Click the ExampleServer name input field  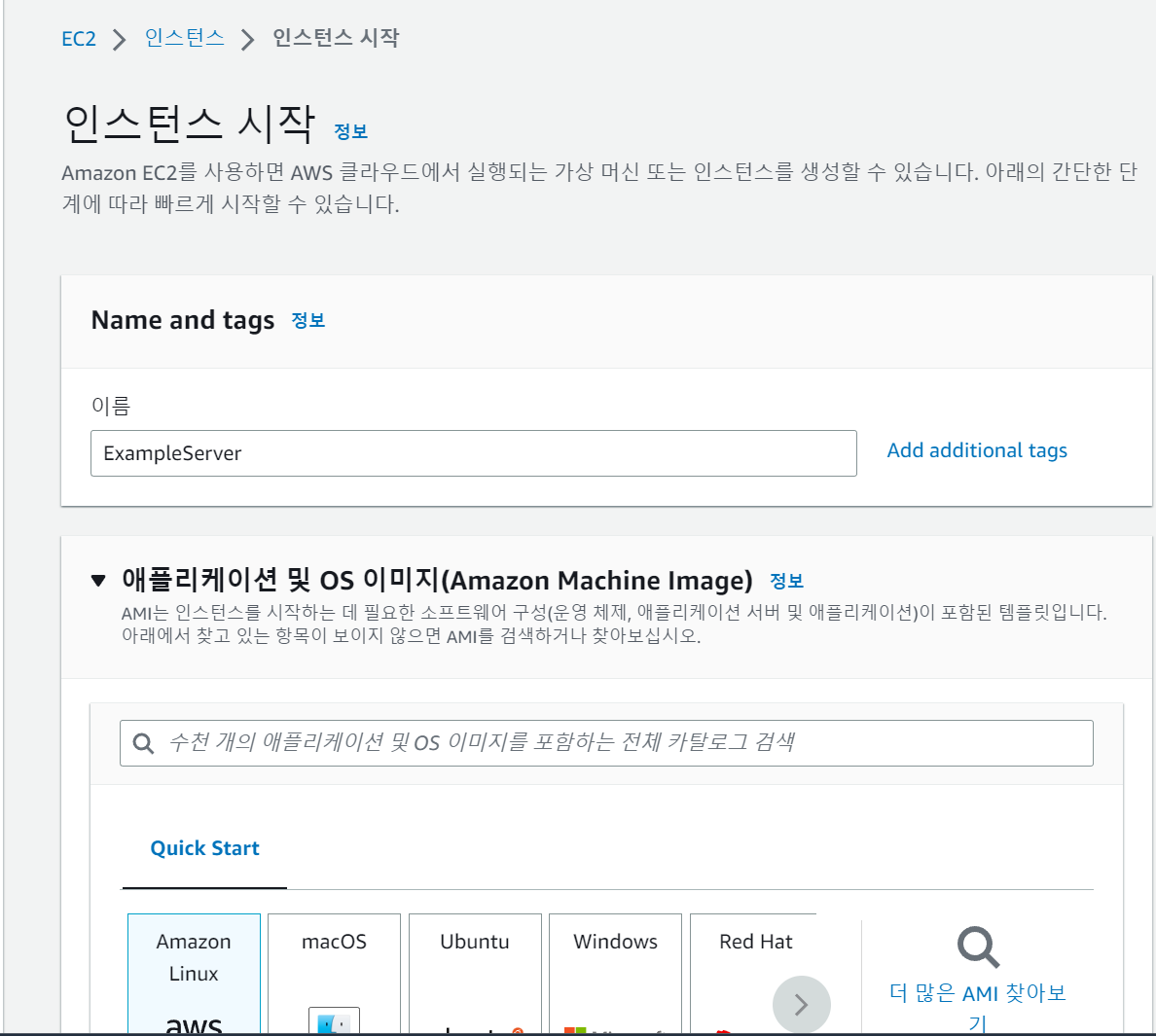473,453
